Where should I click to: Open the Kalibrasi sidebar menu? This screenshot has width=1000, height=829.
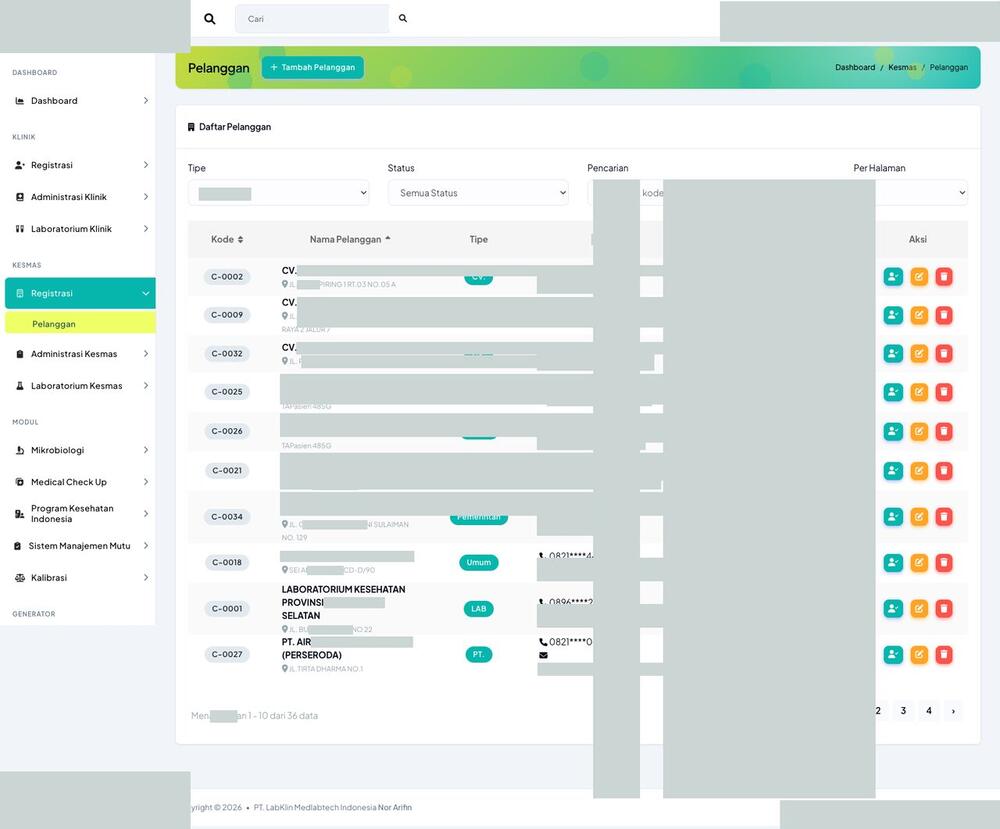(80, 578)
